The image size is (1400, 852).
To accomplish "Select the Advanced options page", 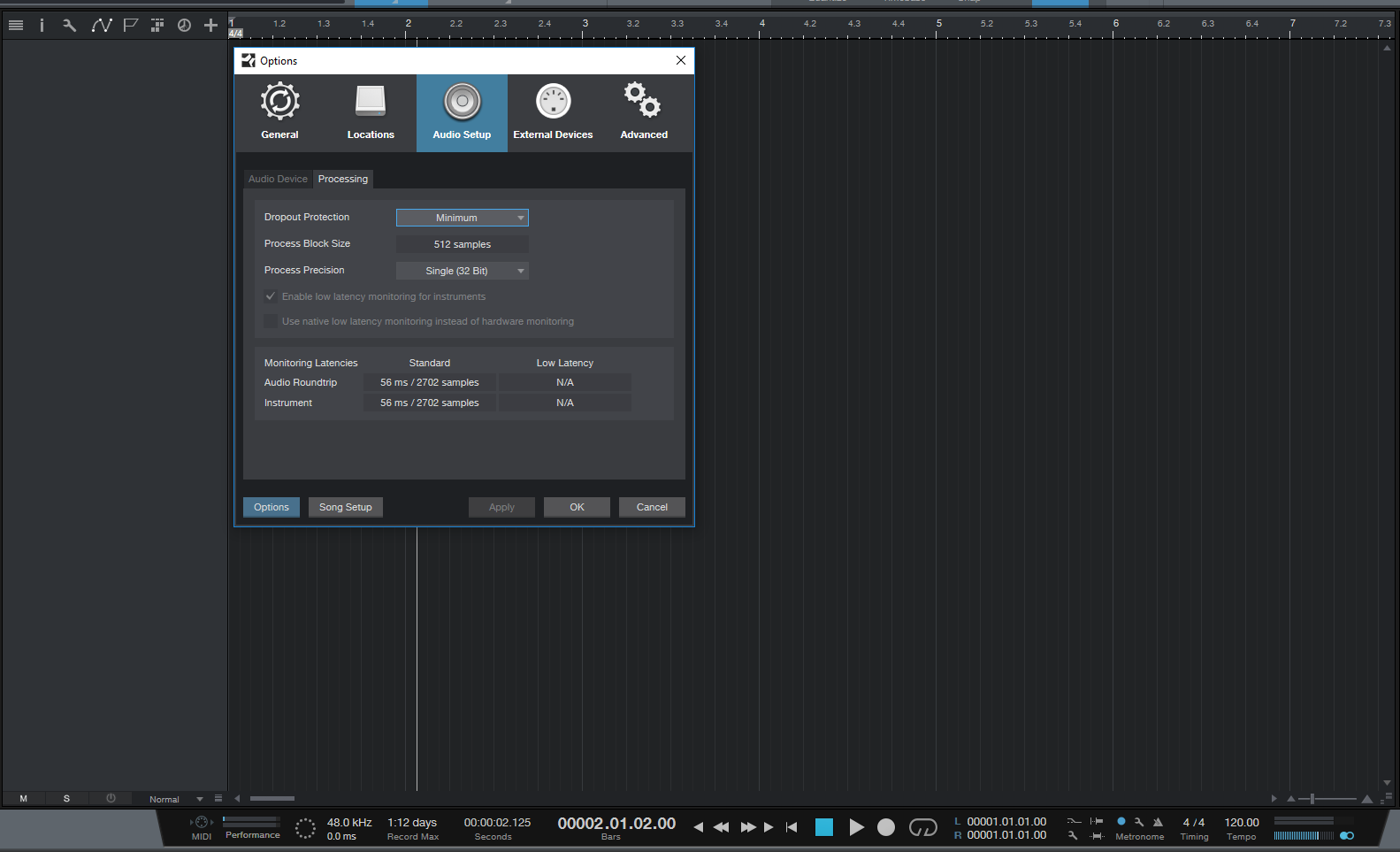I will click(x=644, y=112).
